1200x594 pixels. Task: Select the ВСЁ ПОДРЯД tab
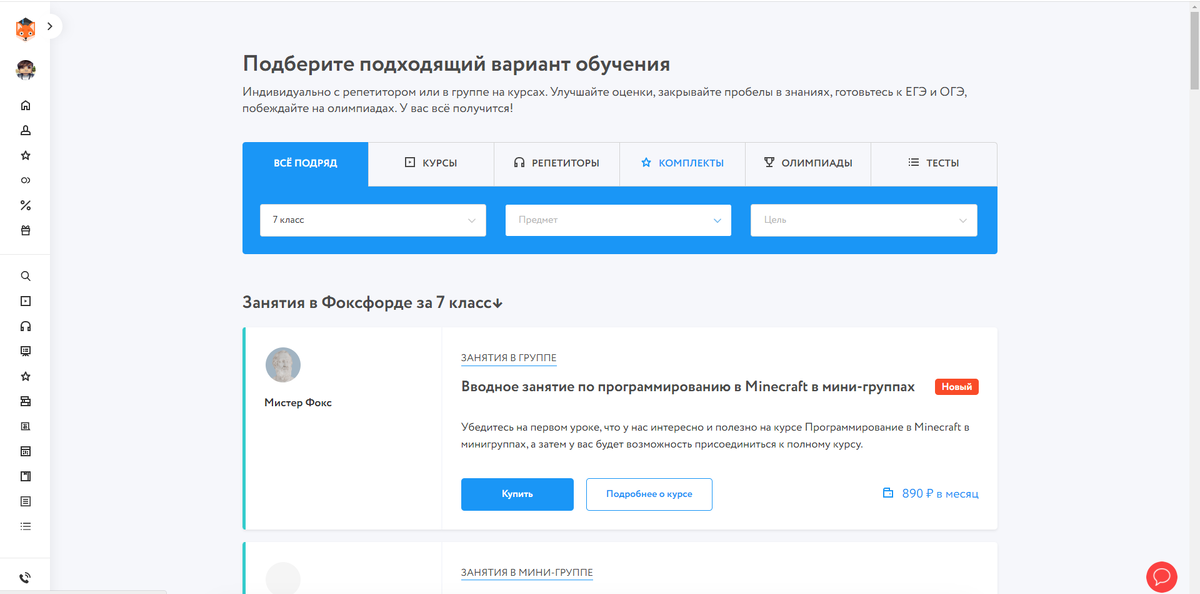305,164
